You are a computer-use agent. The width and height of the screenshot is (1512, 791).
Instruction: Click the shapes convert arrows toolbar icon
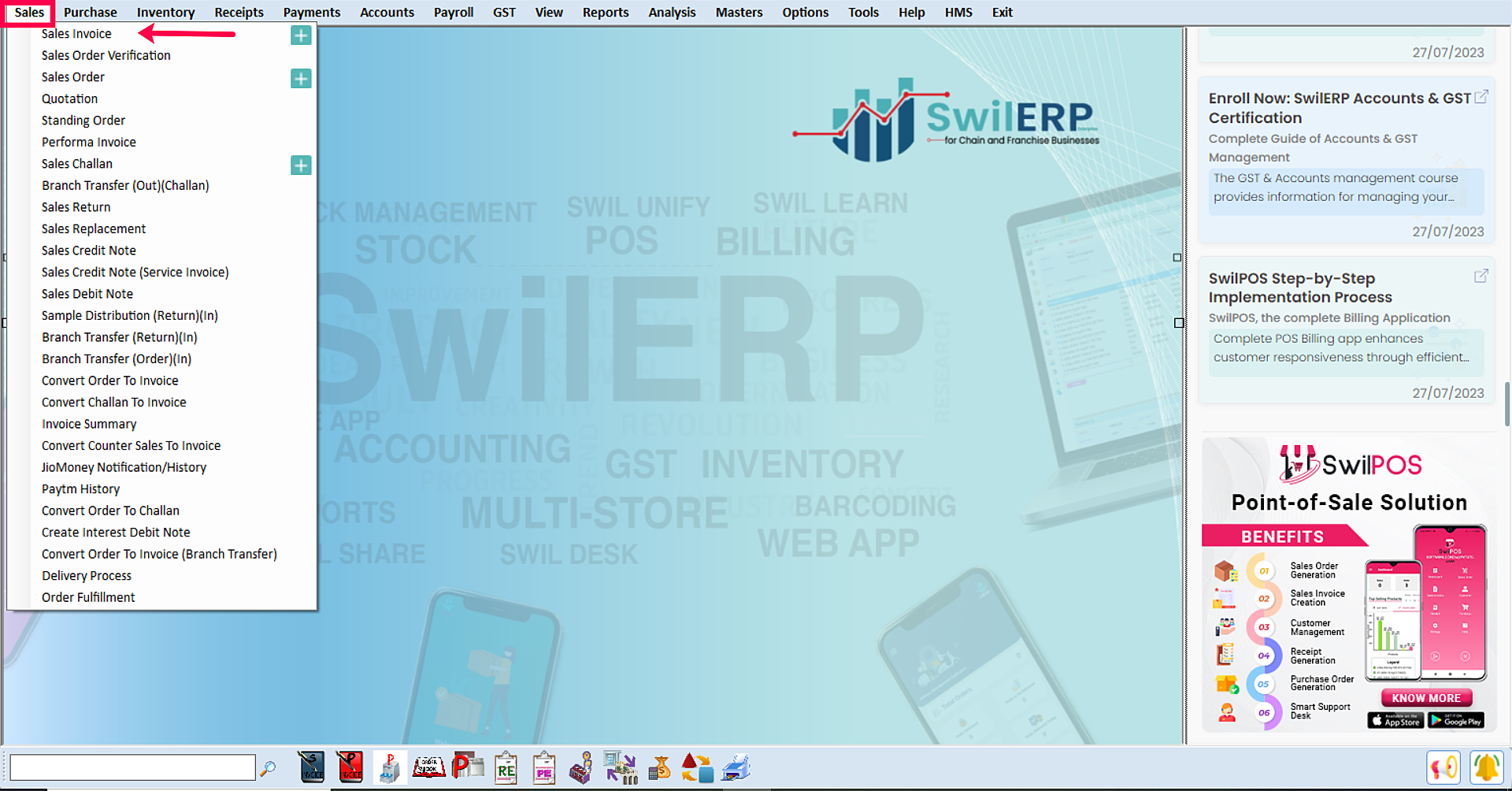coord(698,767)
